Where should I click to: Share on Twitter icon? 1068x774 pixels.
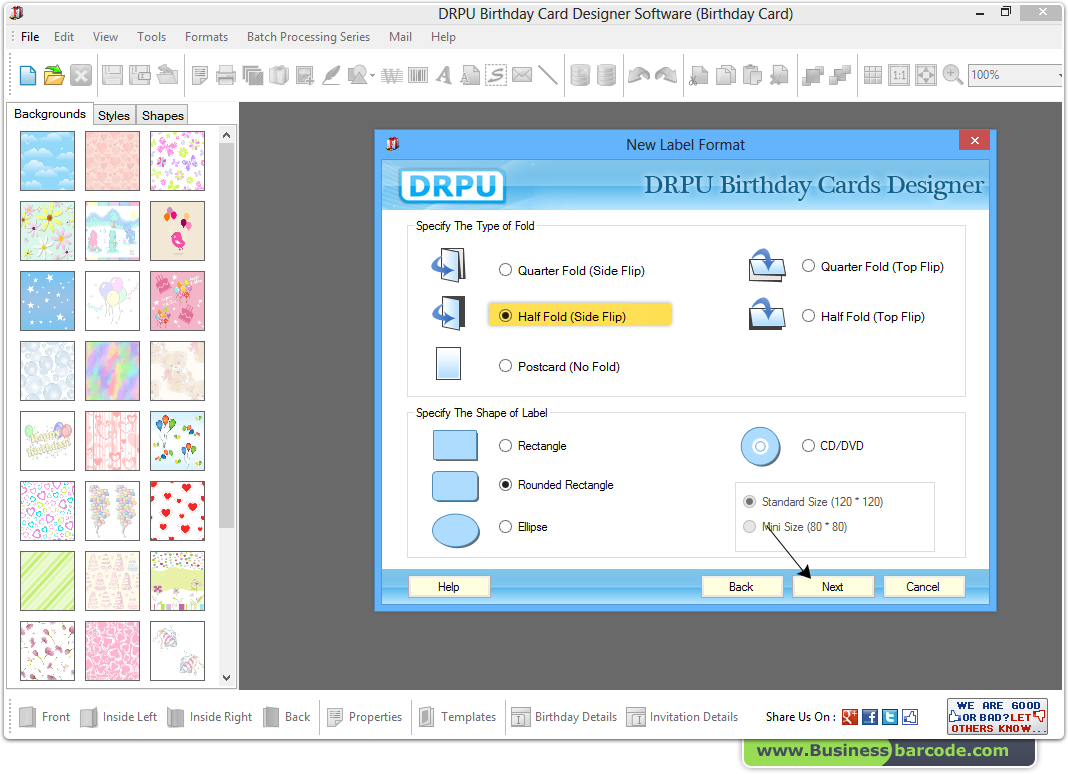pyautogui.click(x=890, y=717)
